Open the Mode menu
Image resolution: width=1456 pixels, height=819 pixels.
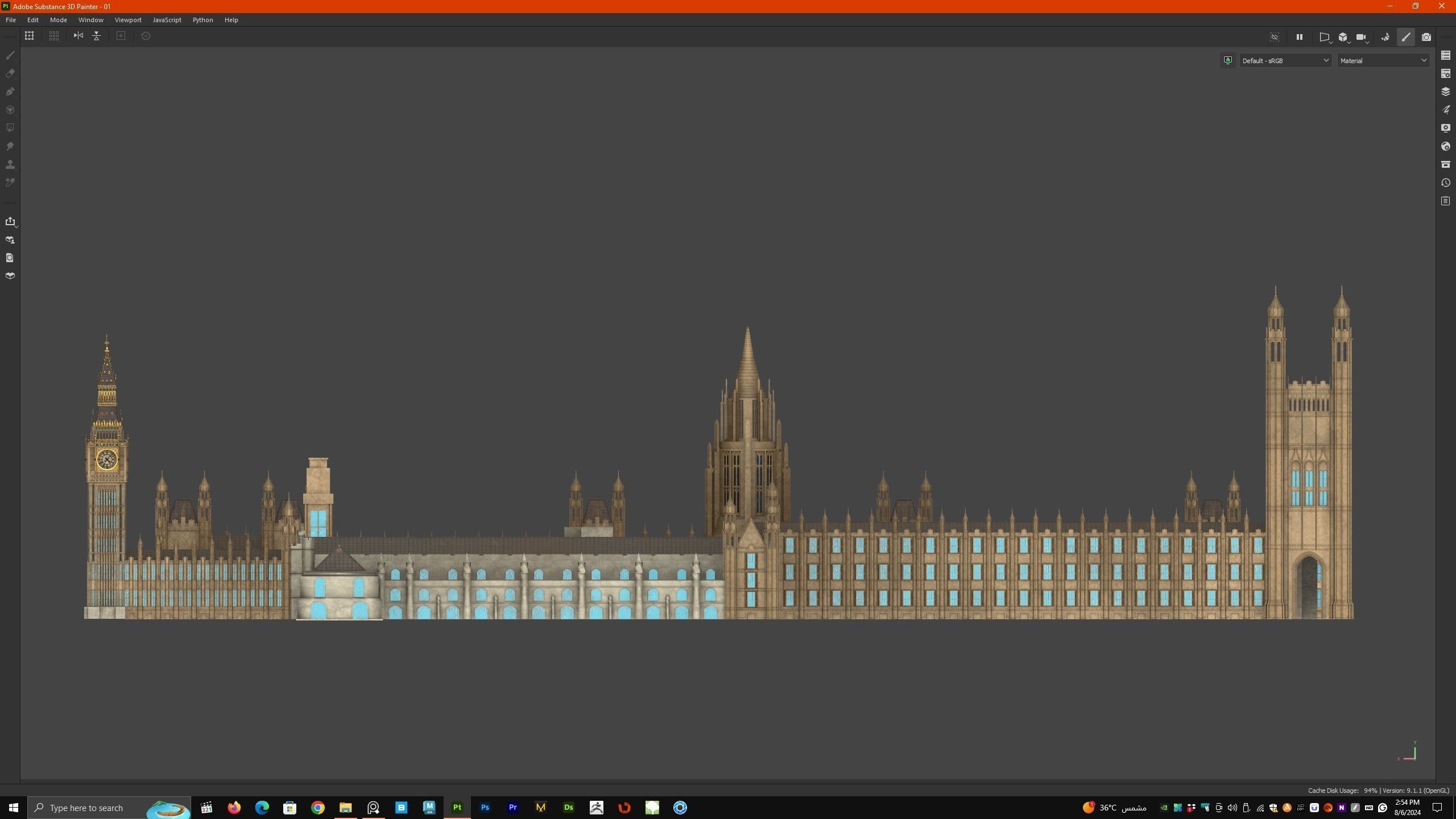[x=59, y=20]
